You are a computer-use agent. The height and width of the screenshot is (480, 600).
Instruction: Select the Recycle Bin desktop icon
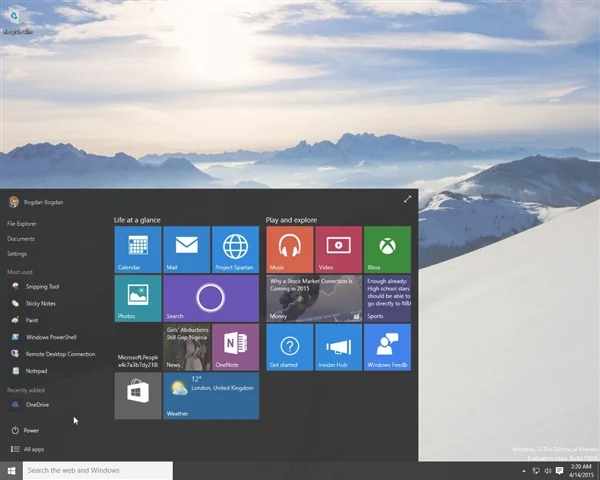(17, 19)
